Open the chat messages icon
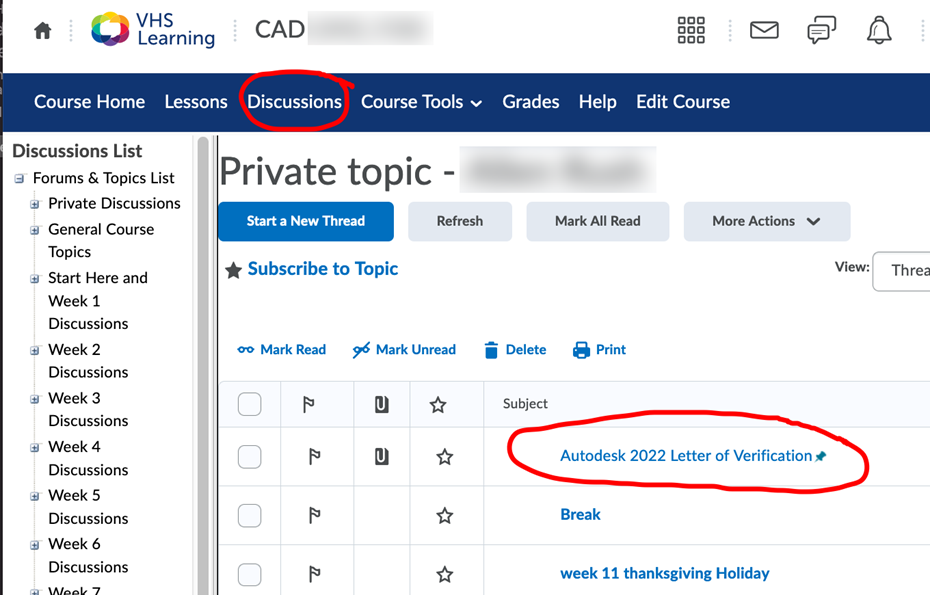The width and height of the screenshot is (930, 595). (821, 30)
